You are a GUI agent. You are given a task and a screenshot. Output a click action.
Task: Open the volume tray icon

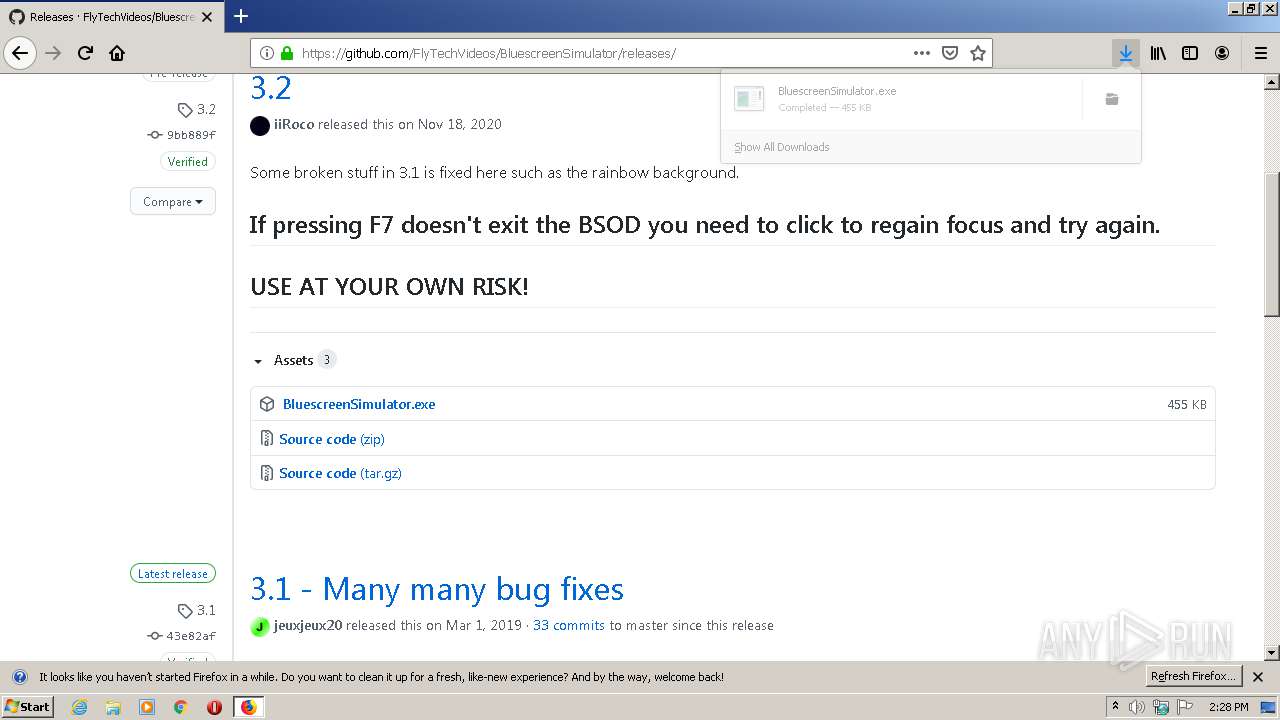[x=1137, y=707]
